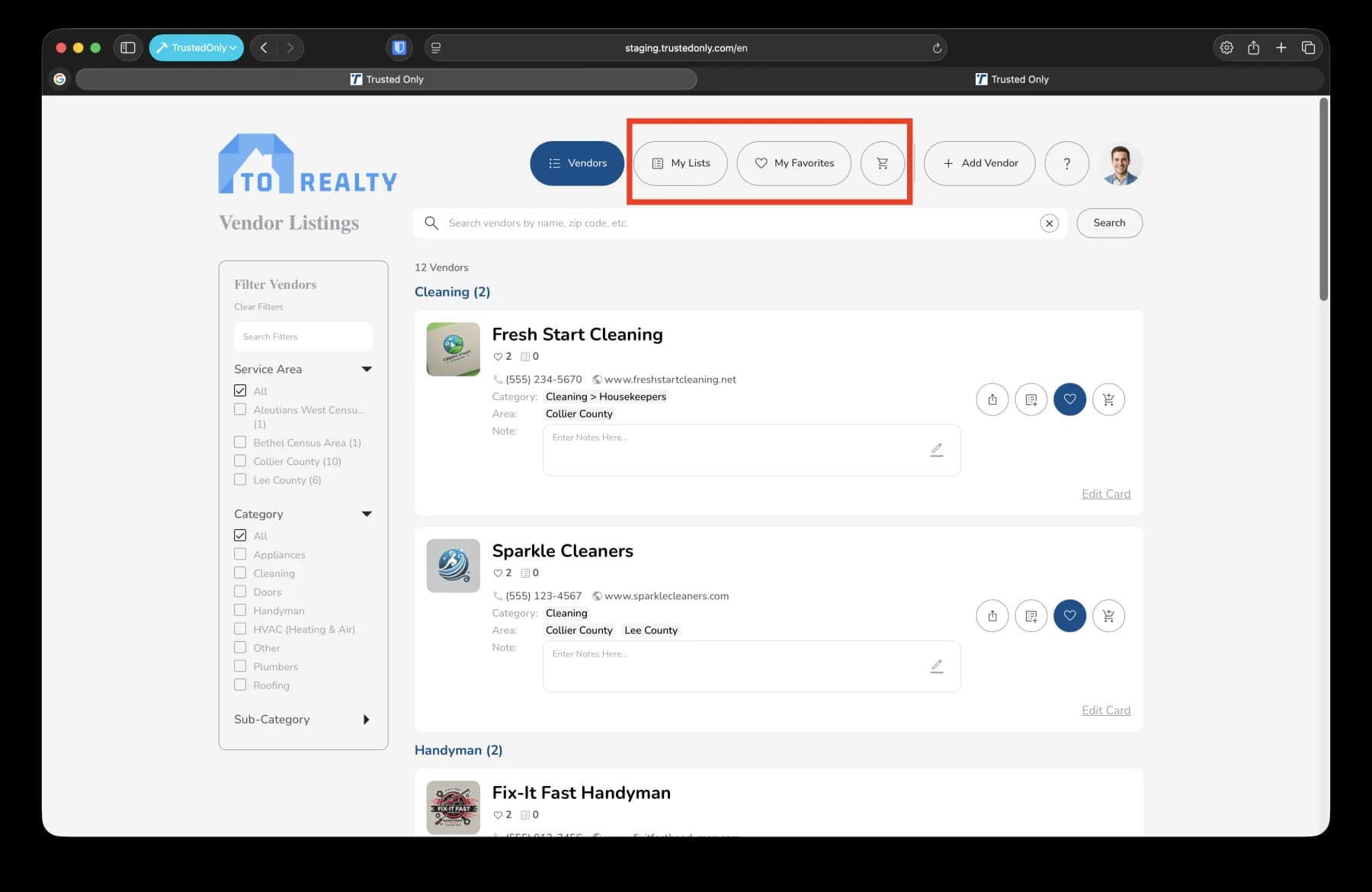Viewport: 1372px width, 892px height.
Task: Edit note pencil for Sparkle Cleaners
Action: (x=937, y=666)
